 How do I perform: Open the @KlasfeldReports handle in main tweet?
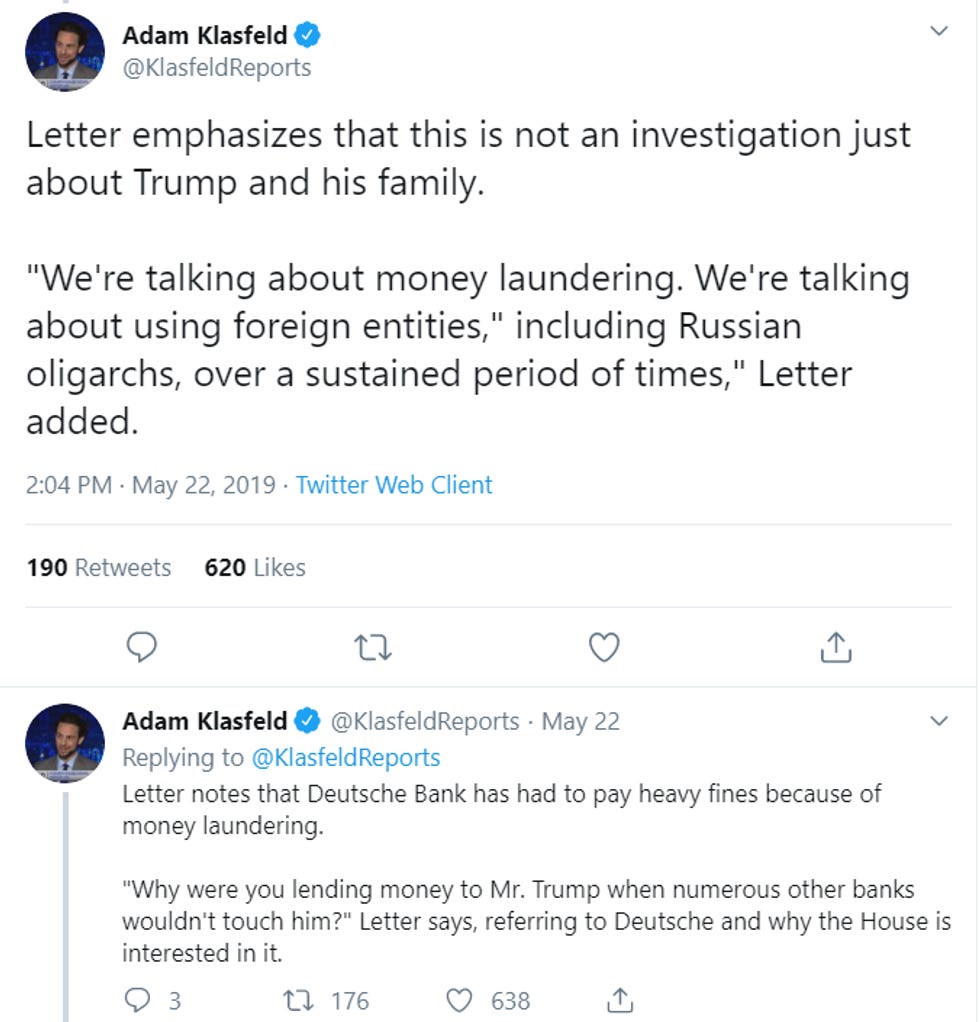coord(216,68)
